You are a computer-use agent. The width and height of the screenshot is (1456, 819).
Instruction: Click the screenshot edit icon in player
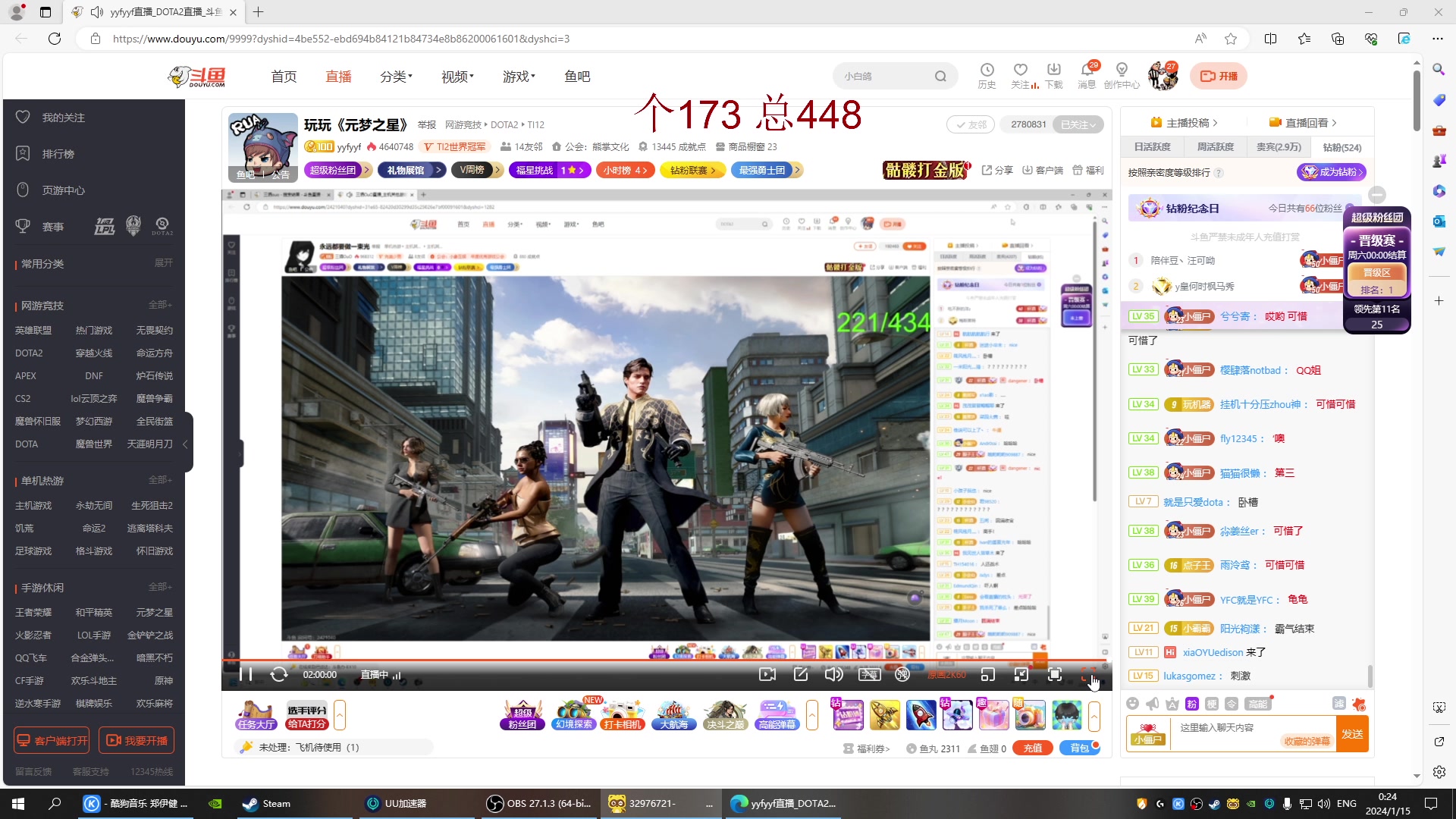click(x=801, y=674)
